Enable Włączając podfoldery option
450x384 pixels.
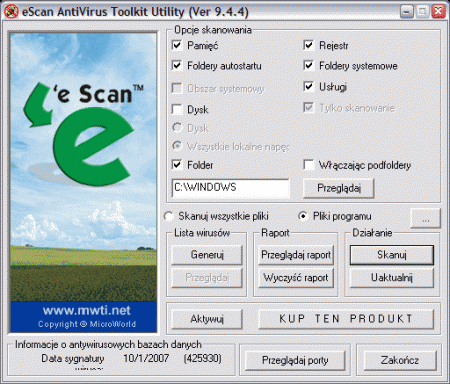point(308,165)
